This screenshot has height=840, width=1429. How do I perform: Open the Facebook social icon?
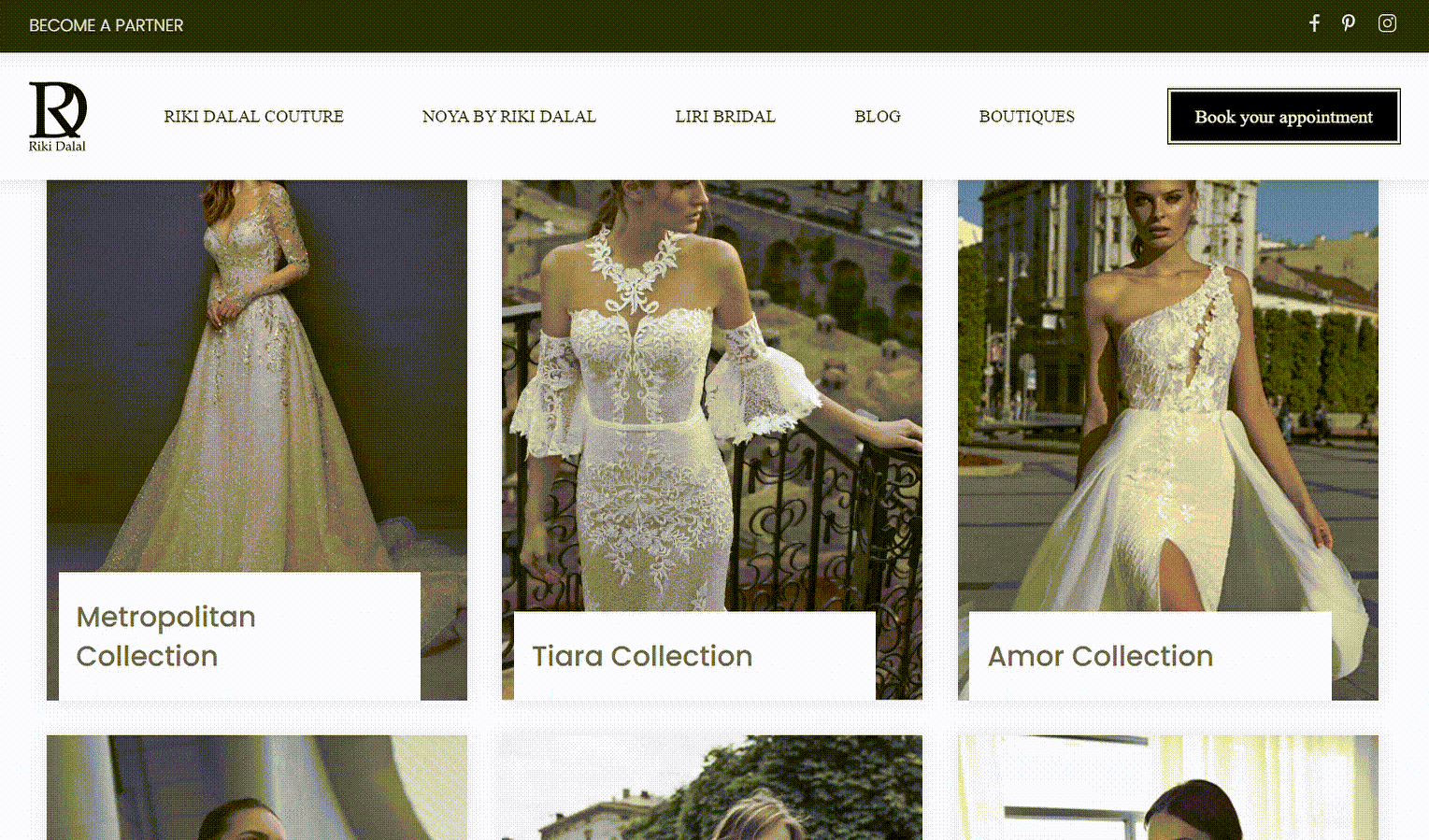[x=1314, y=23]
